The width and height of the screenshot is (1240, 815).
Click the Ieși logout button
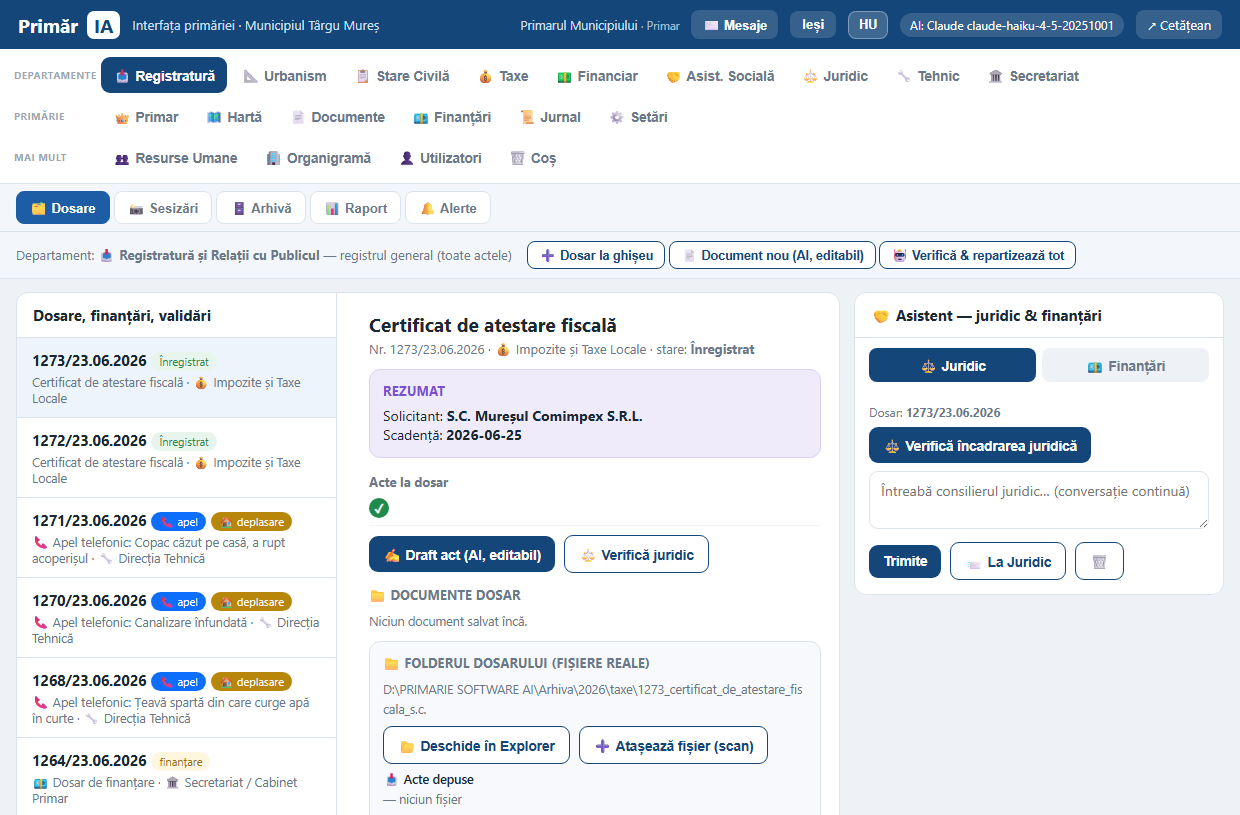pos(813,25)
